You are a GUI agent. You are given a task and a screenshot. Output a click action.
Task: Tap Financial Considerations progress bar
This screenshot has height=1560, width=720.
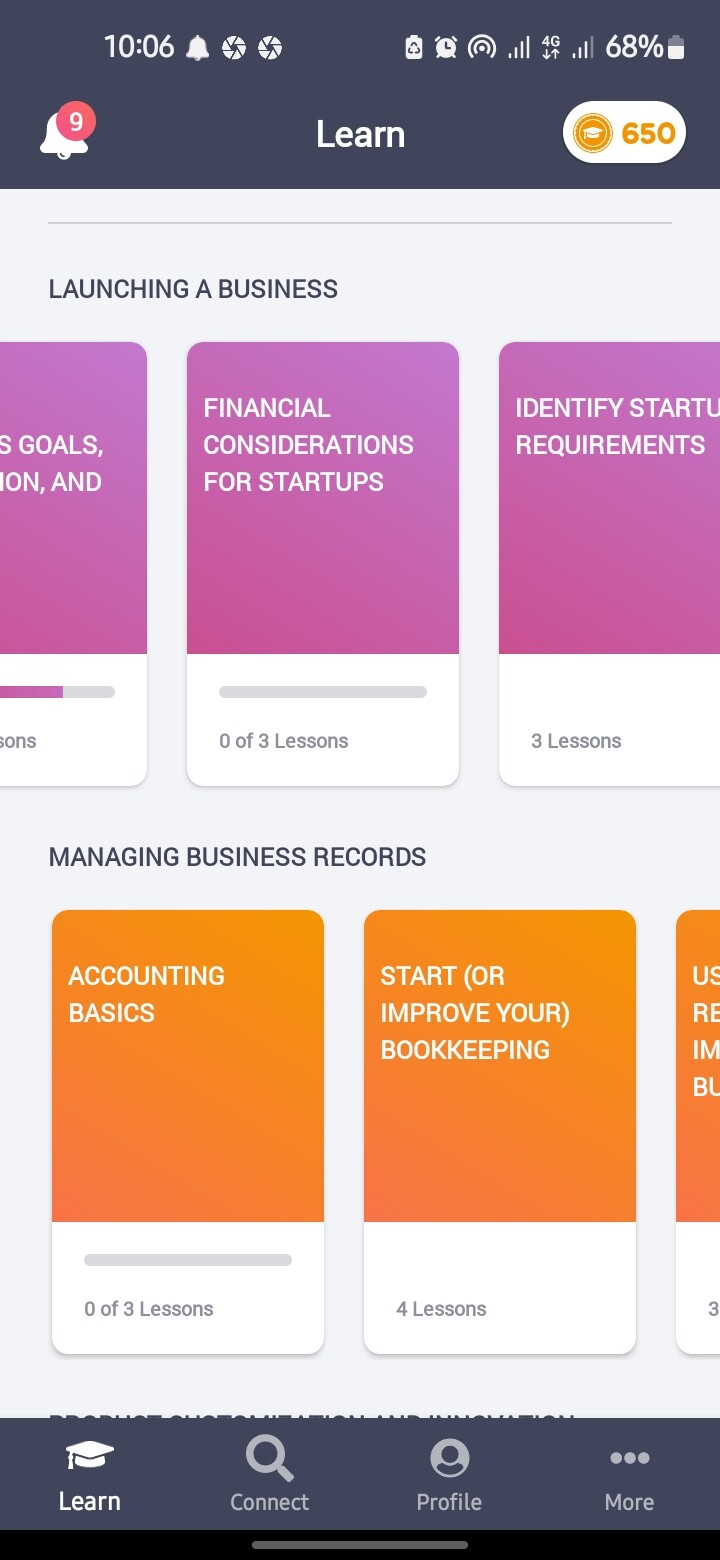323,692
